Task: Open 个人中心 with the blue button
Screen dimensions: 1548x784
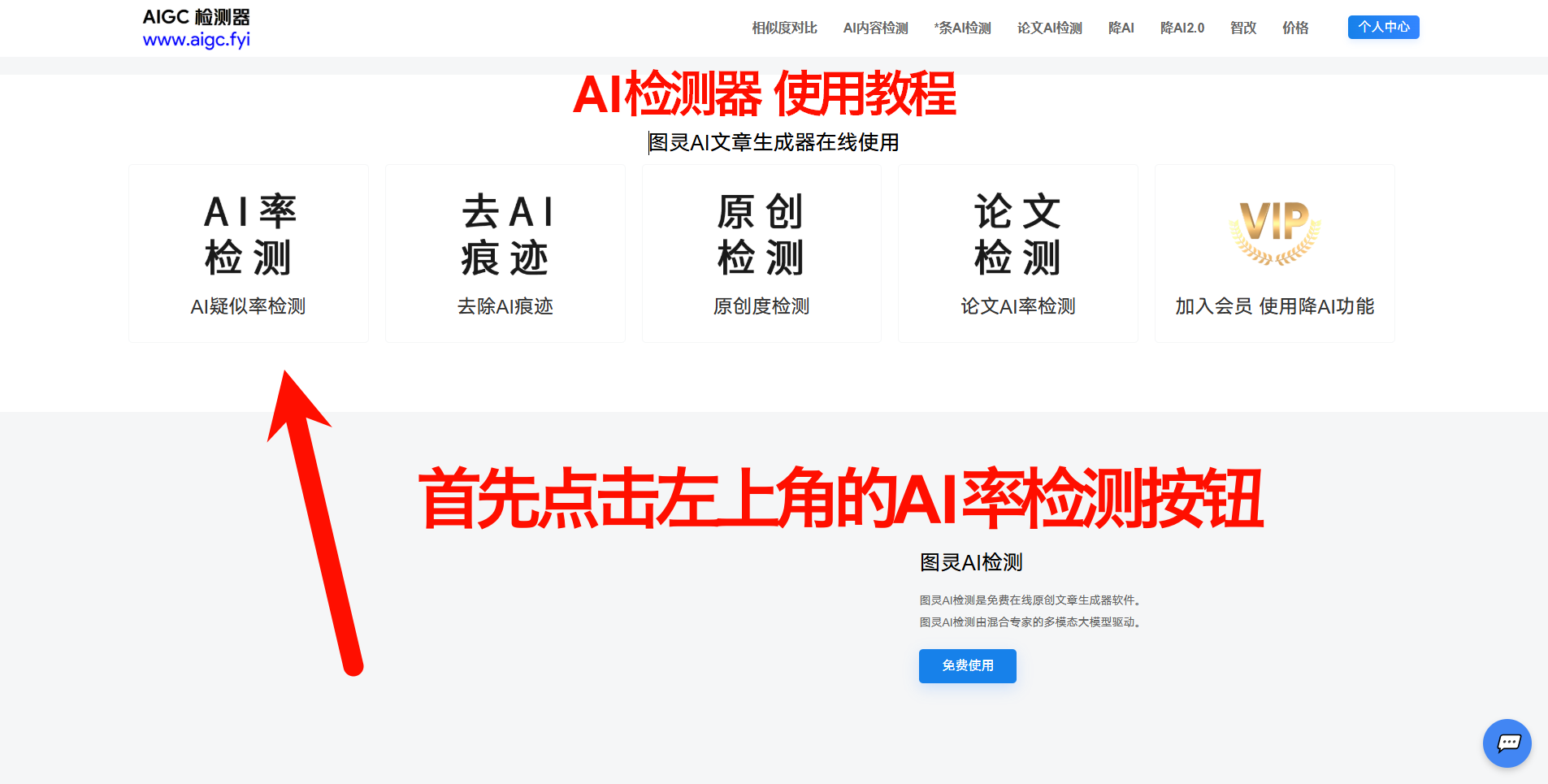Action: tap(1383, 27)
